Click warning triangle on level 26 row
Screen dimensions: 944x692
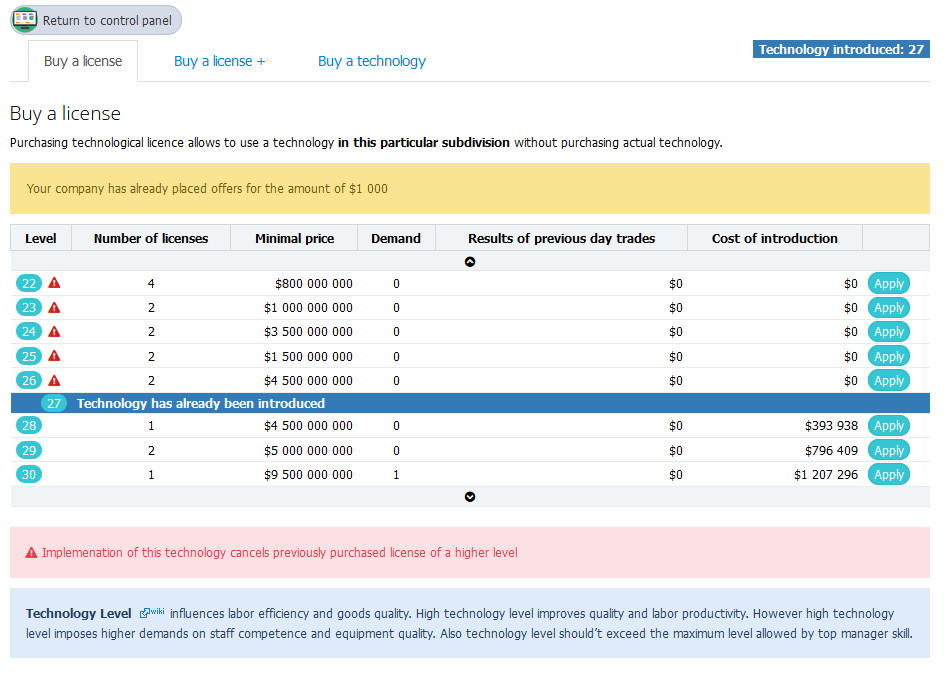tap(54, 380)
